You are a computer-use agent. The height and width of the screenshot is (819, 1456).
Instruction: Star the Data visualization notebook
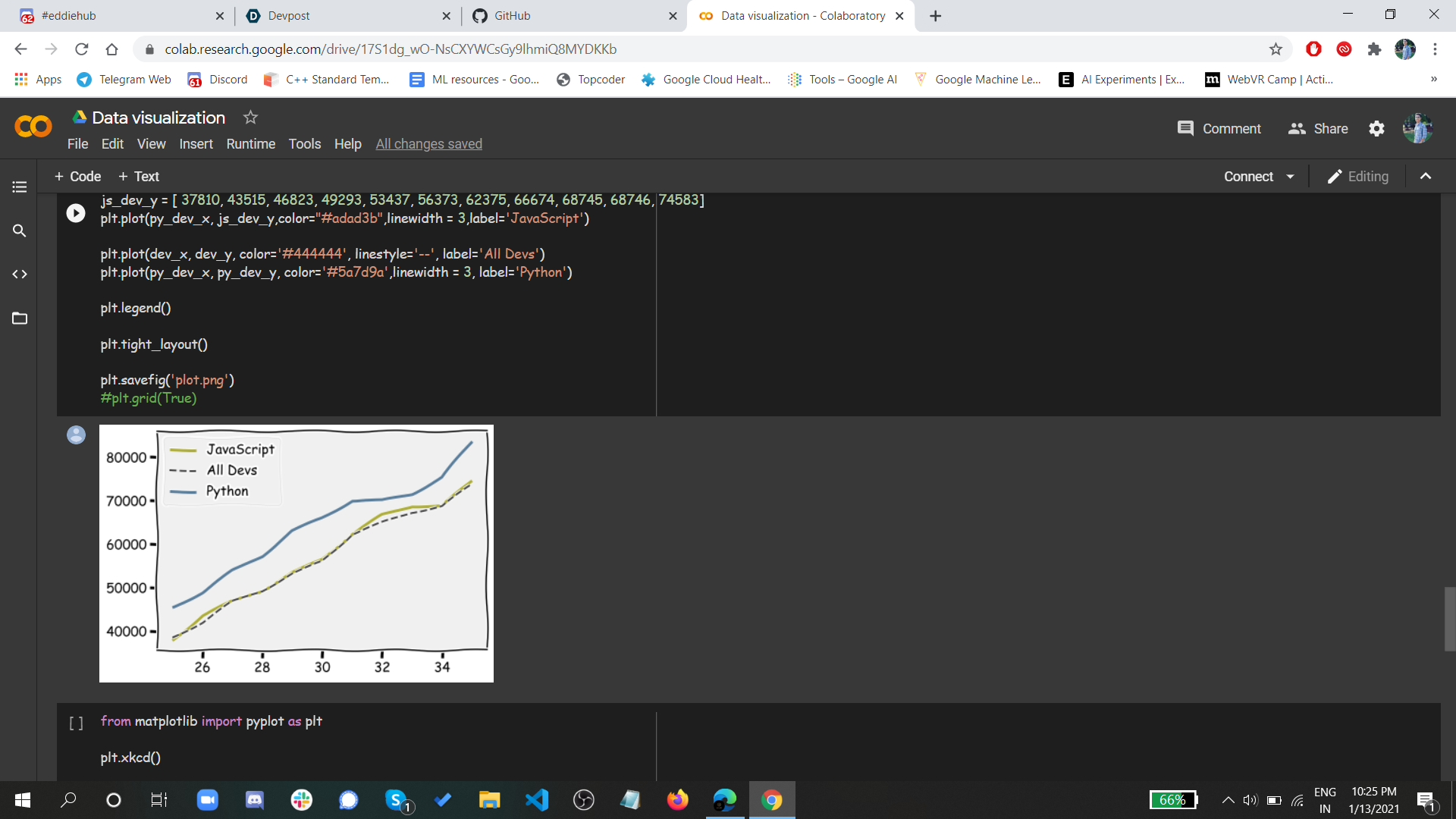point(250,118)
